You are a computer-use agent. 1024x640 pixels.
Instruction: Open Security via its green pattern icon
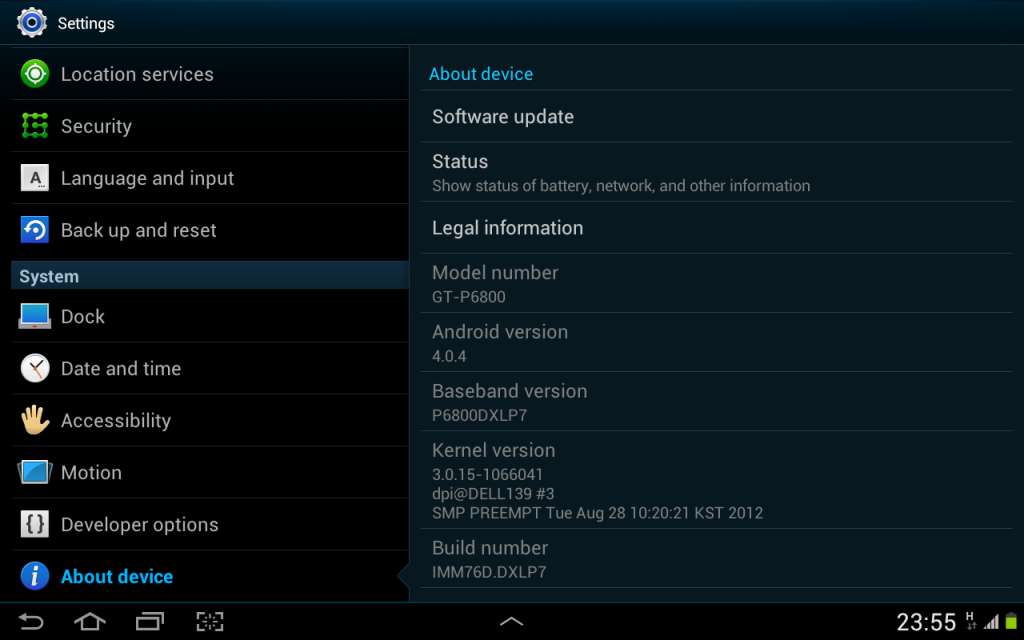[35, 125]
